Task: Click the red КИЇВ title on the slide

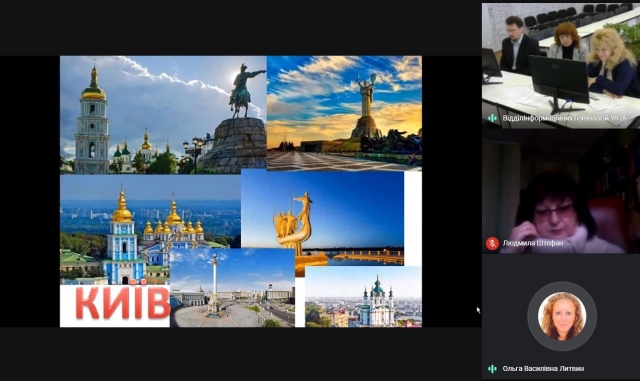Action: pyautogui.click(x=122, y=303)
